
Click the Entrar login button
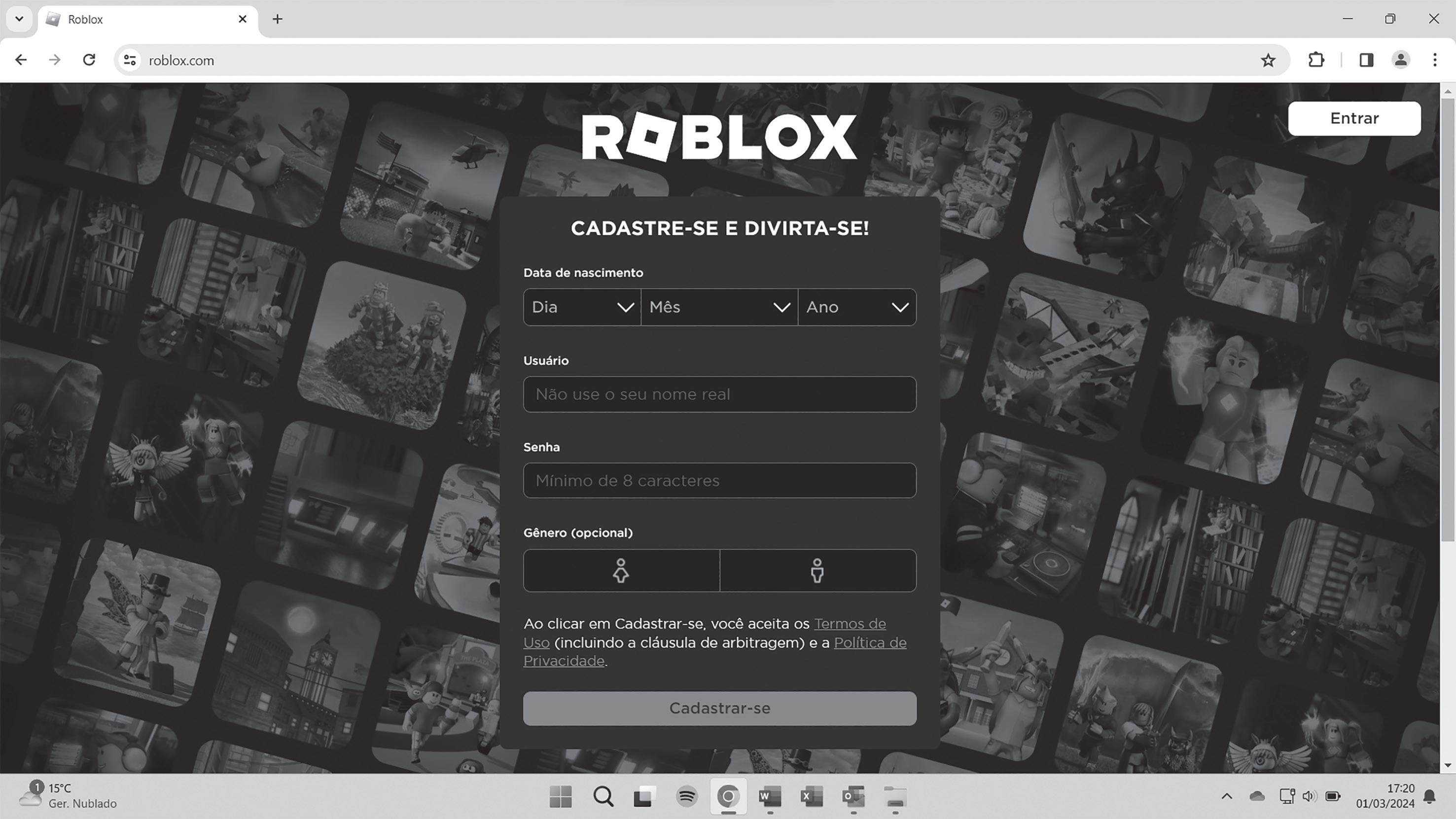(x=1354, y=118)
